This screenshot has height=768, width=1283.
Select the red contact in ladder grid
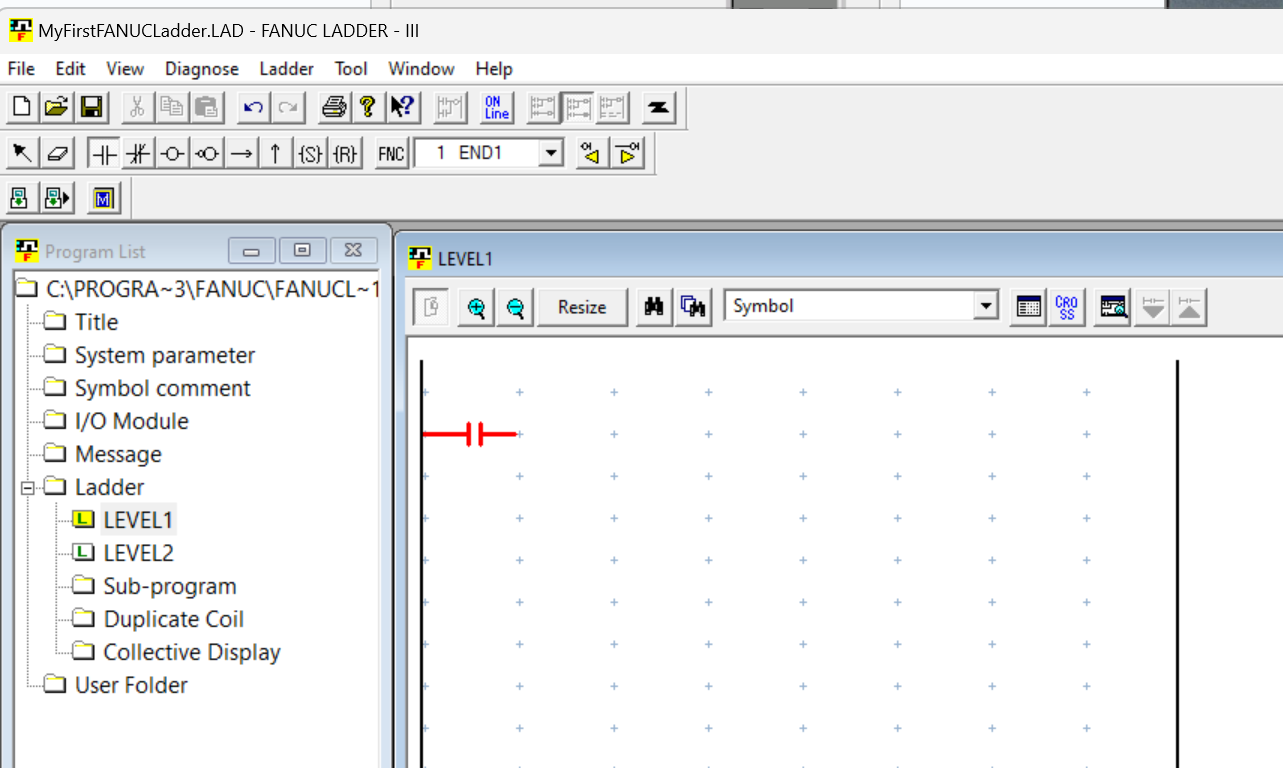pyautogui.click(x=470, y=434)
